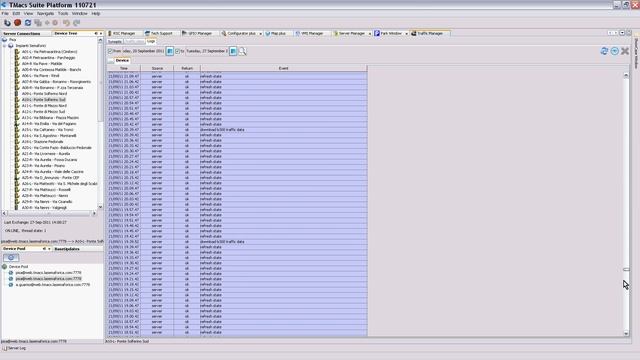Click the refresh icon at panel top right
This screenshot has width=640, height=360.
click(x=604, y=51)
